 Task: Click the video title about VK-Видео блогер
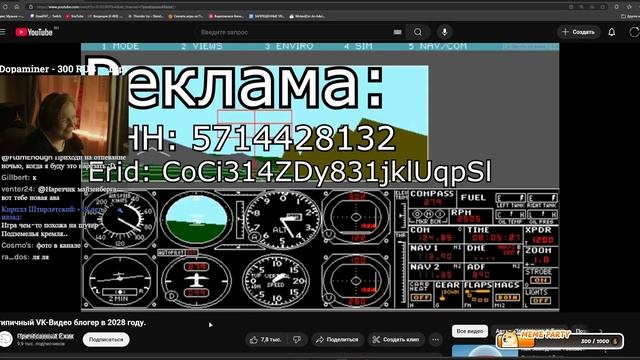pyautogui.click(x=73, y=322)
